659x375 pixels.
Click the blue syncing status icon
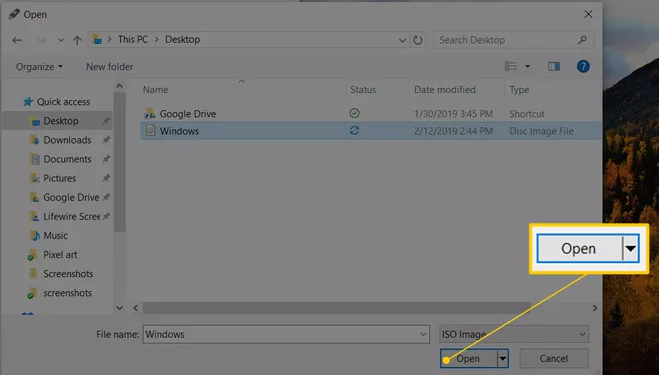click(x=354, y=131)
